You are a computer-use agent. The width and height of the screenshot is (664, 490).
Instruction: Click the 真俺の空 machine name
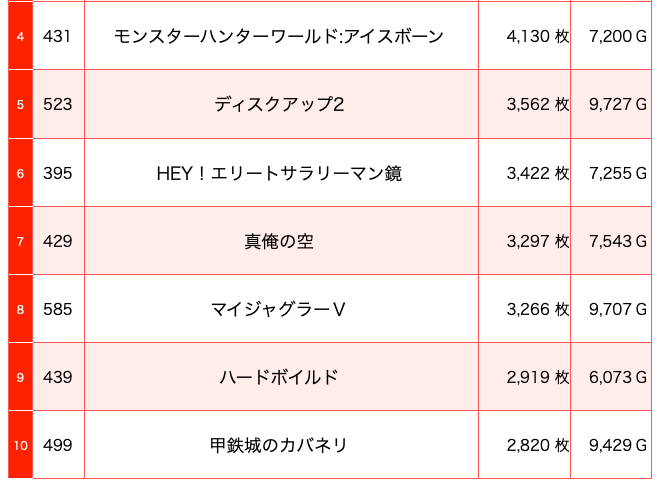(x=279, y=241)
